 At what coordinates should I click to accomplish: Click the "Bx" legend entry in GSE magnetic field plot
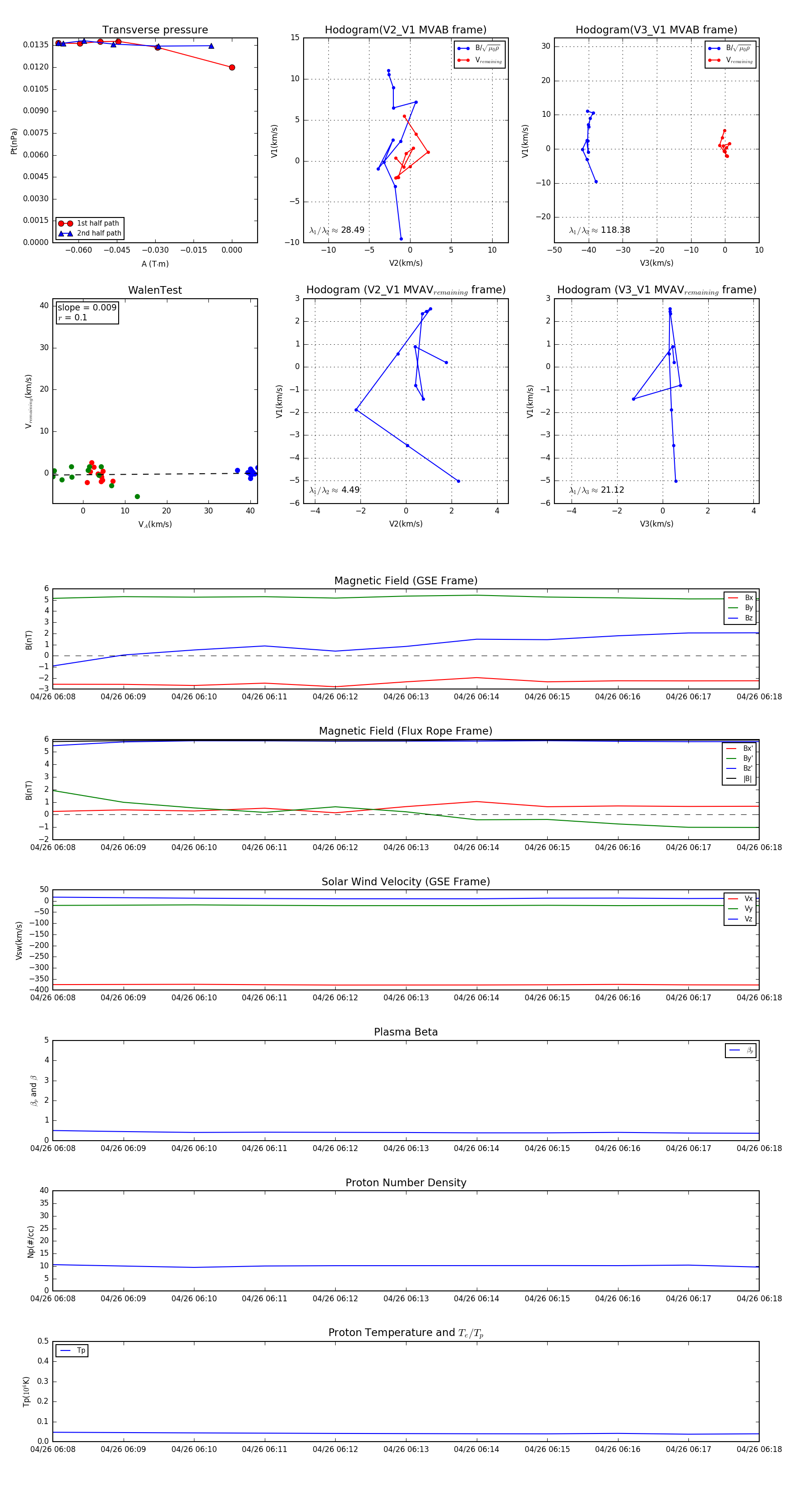pos(740,598)
